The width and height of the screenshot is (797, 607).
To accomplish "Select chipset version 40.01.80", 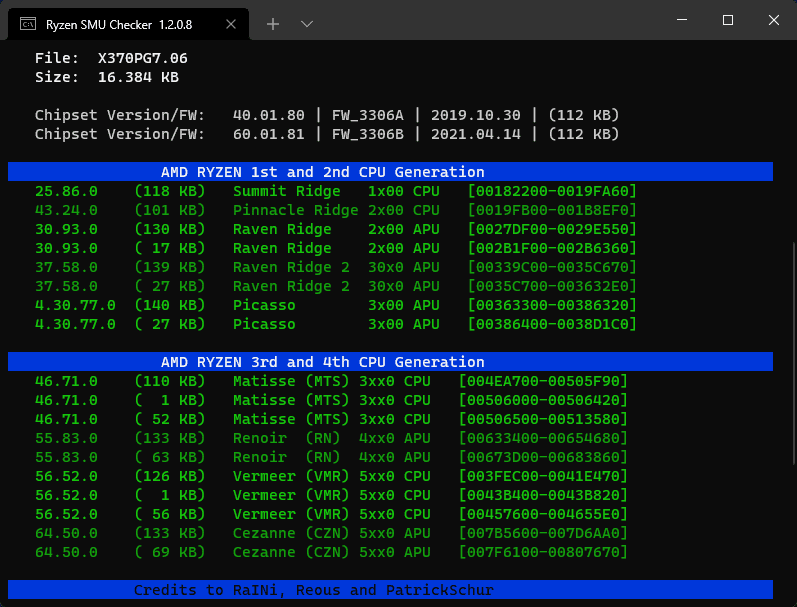I will click(268, 115).
